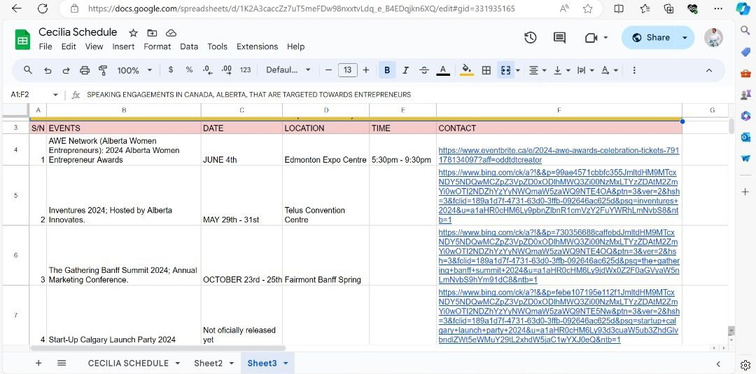Image resolution: width=756 pixels, height=374 pixels.
Task: Start a Meet call camera icon
Action: [x=591, y=38]
